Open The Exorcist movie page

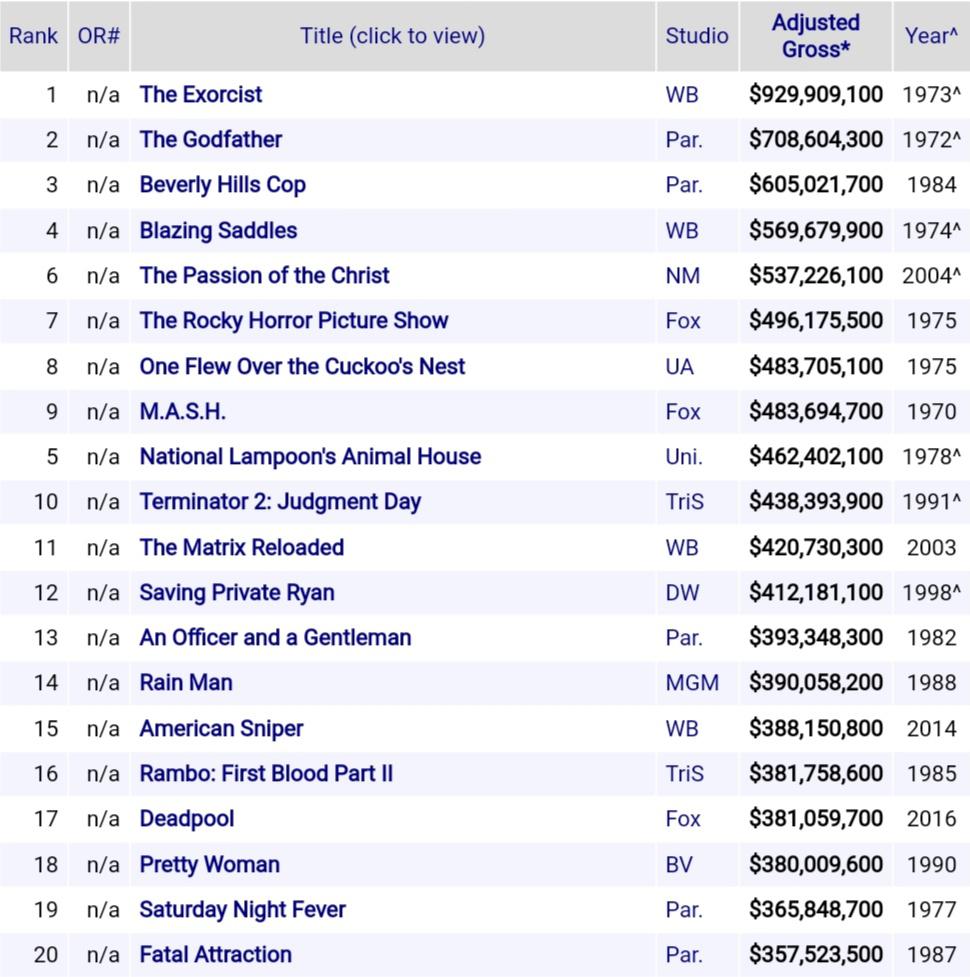tap(198, 94)
